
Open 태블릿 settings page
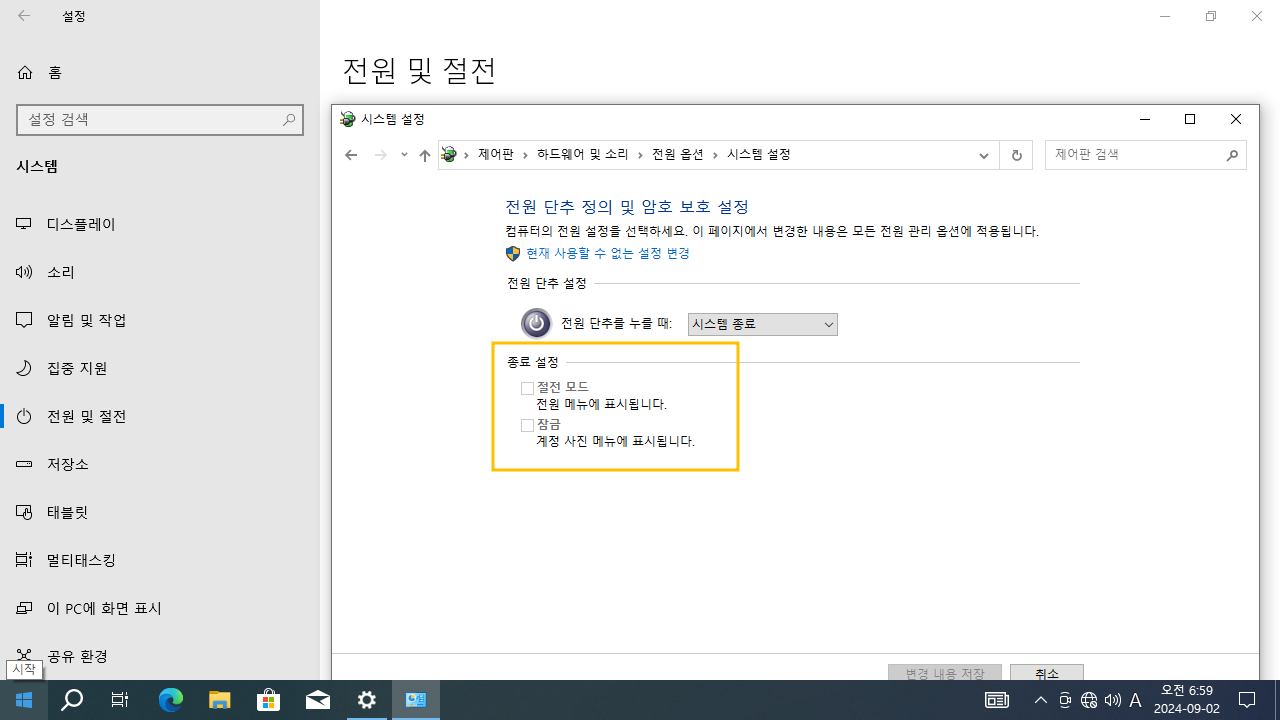pyautogui.click(x=160, y=512)
